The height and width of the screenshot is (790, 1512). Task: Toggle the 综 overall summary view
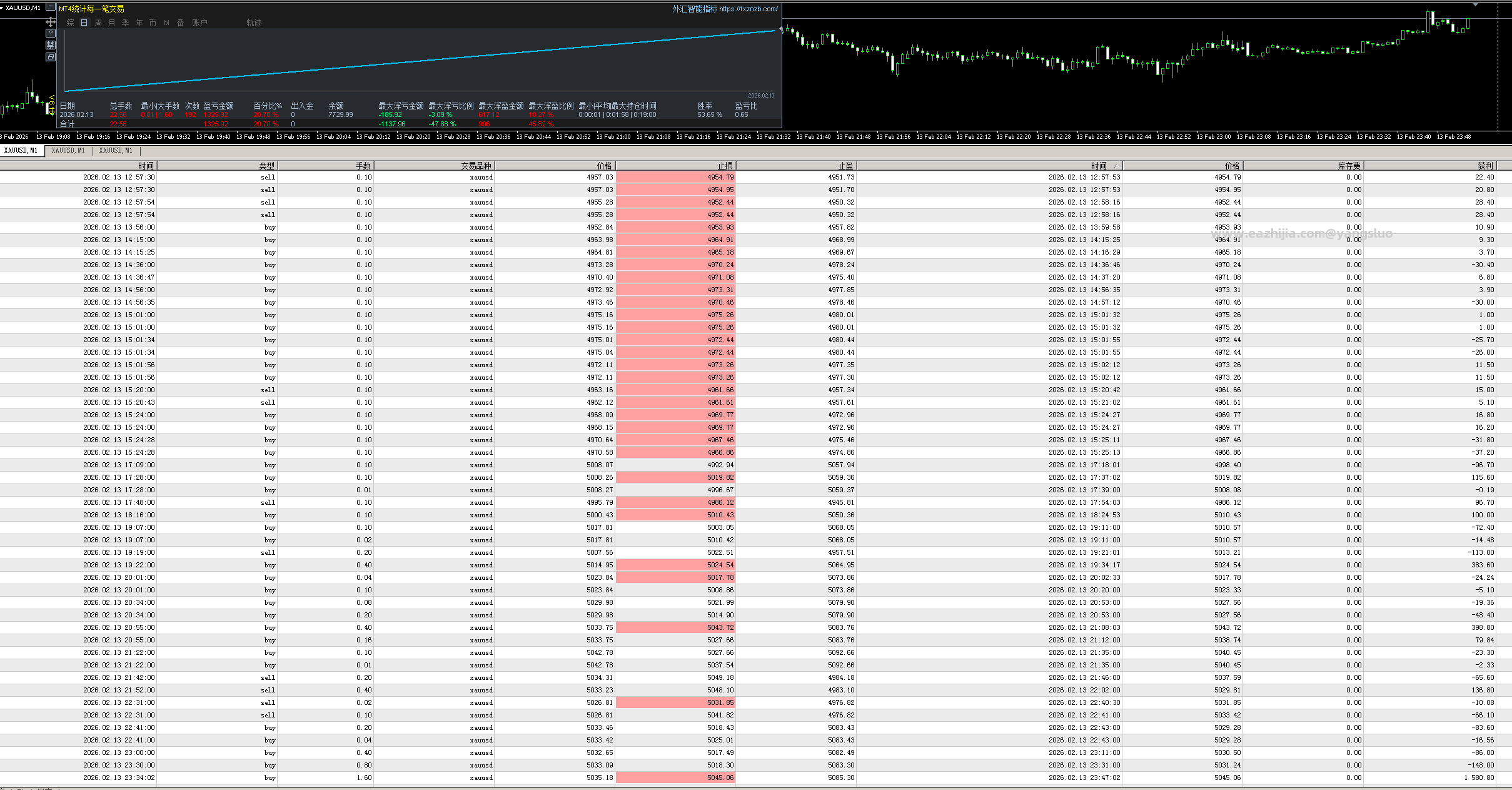click(x=71, y=23)
